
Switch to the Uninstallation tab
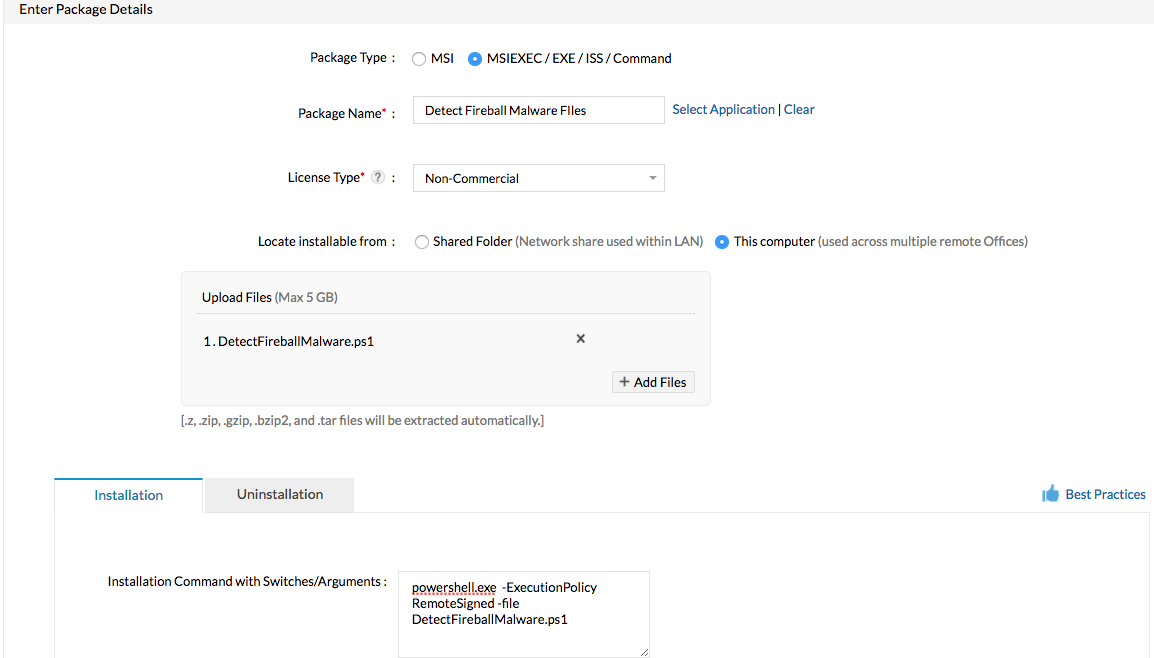(x=280, y=494)
